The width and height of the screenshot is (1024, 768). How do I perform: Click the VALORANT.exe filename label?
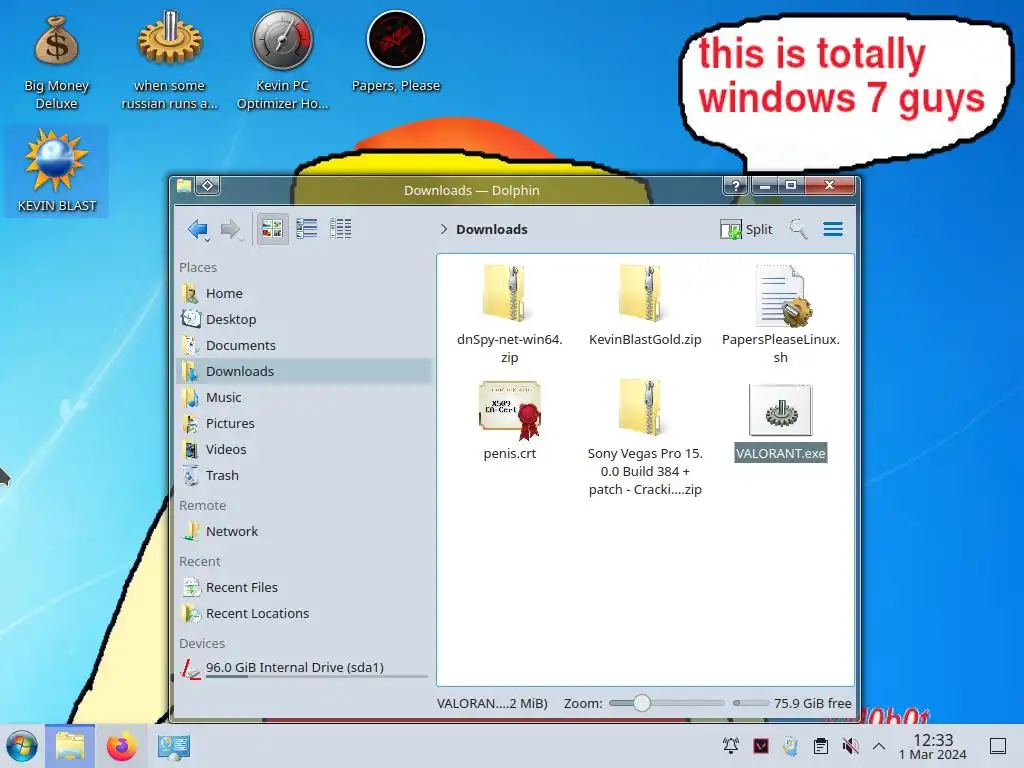780,453
